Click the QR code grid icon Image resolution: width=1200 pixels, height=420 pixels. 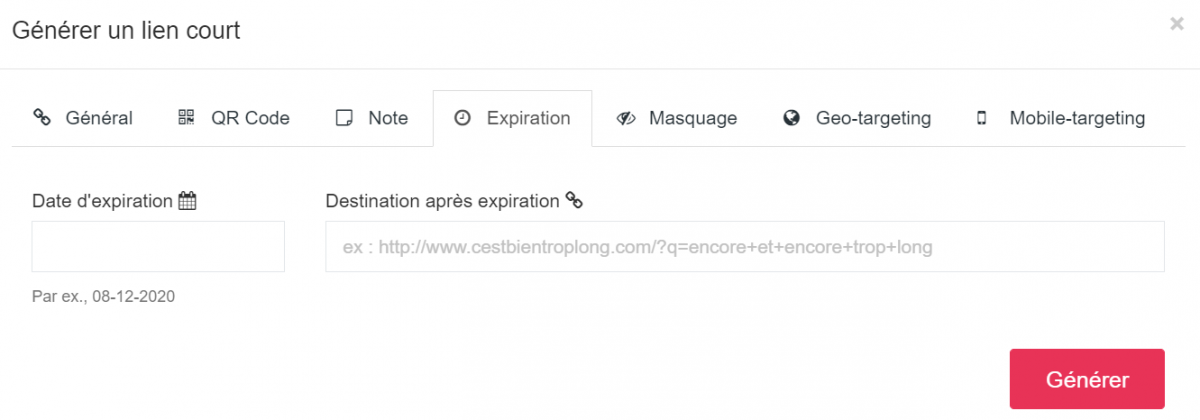click(x=186, y=118)
